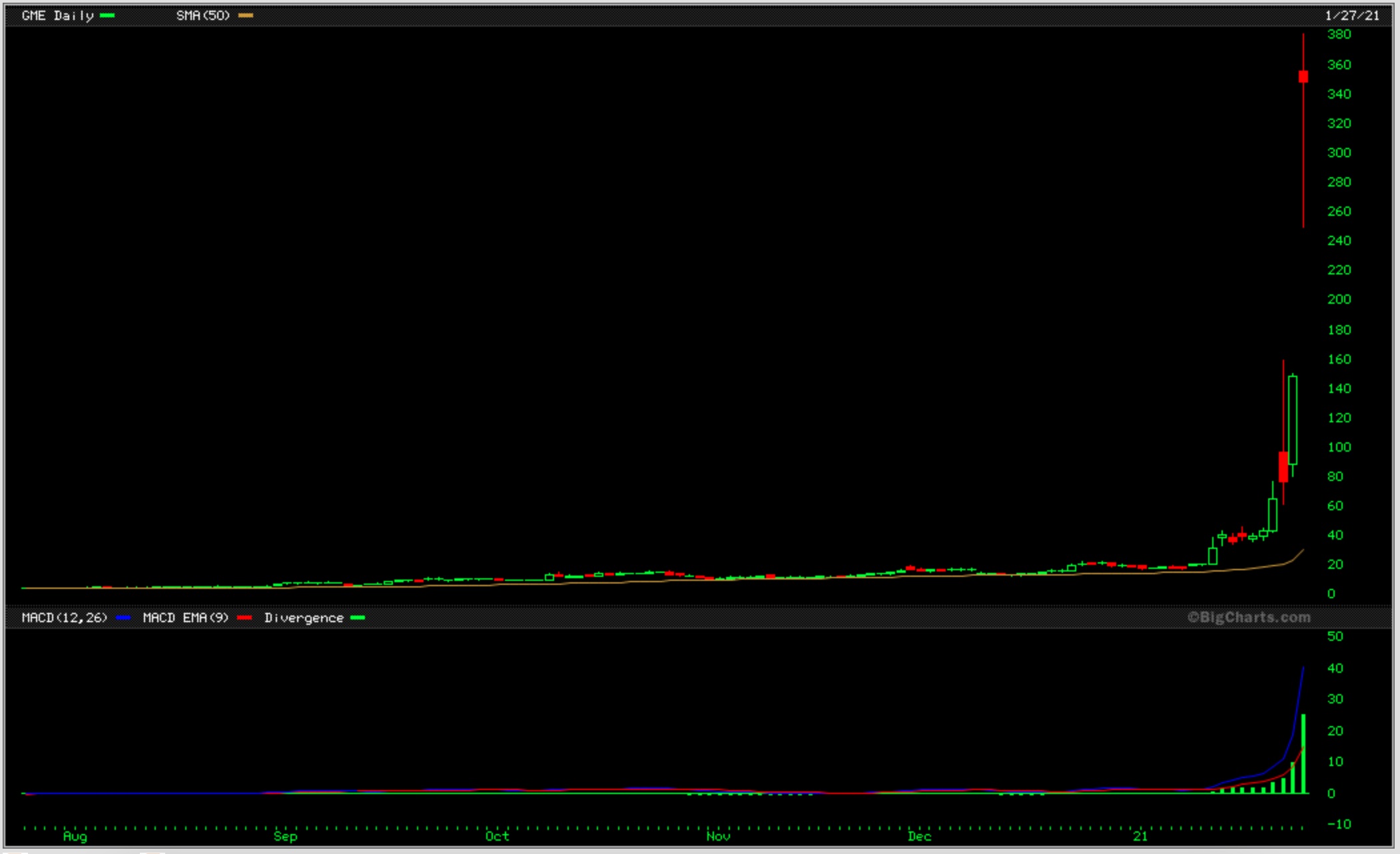Click the 1/27/21 date label
1400x854 pixels.
(x=1352, y=15)
